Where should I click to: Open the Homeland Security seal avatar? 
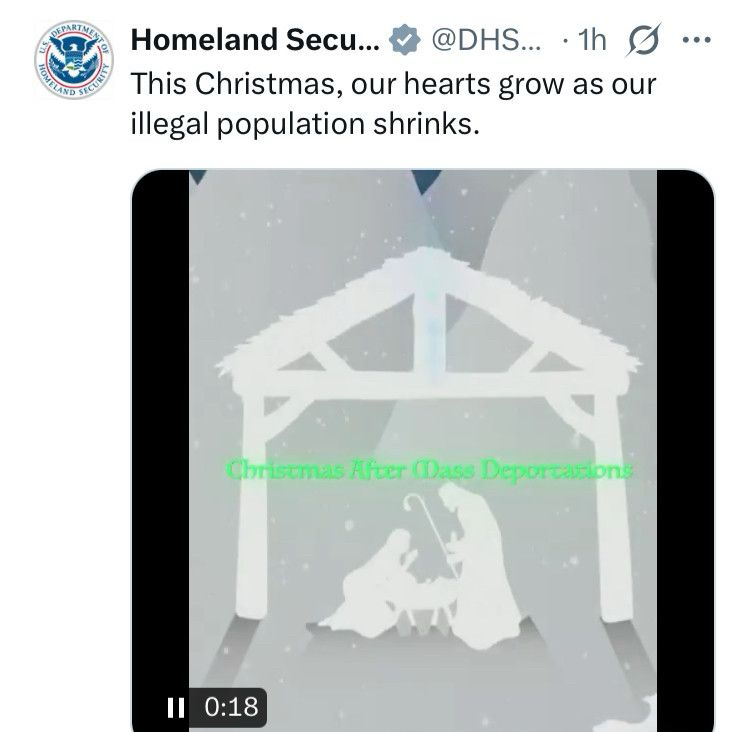(74, 60)
